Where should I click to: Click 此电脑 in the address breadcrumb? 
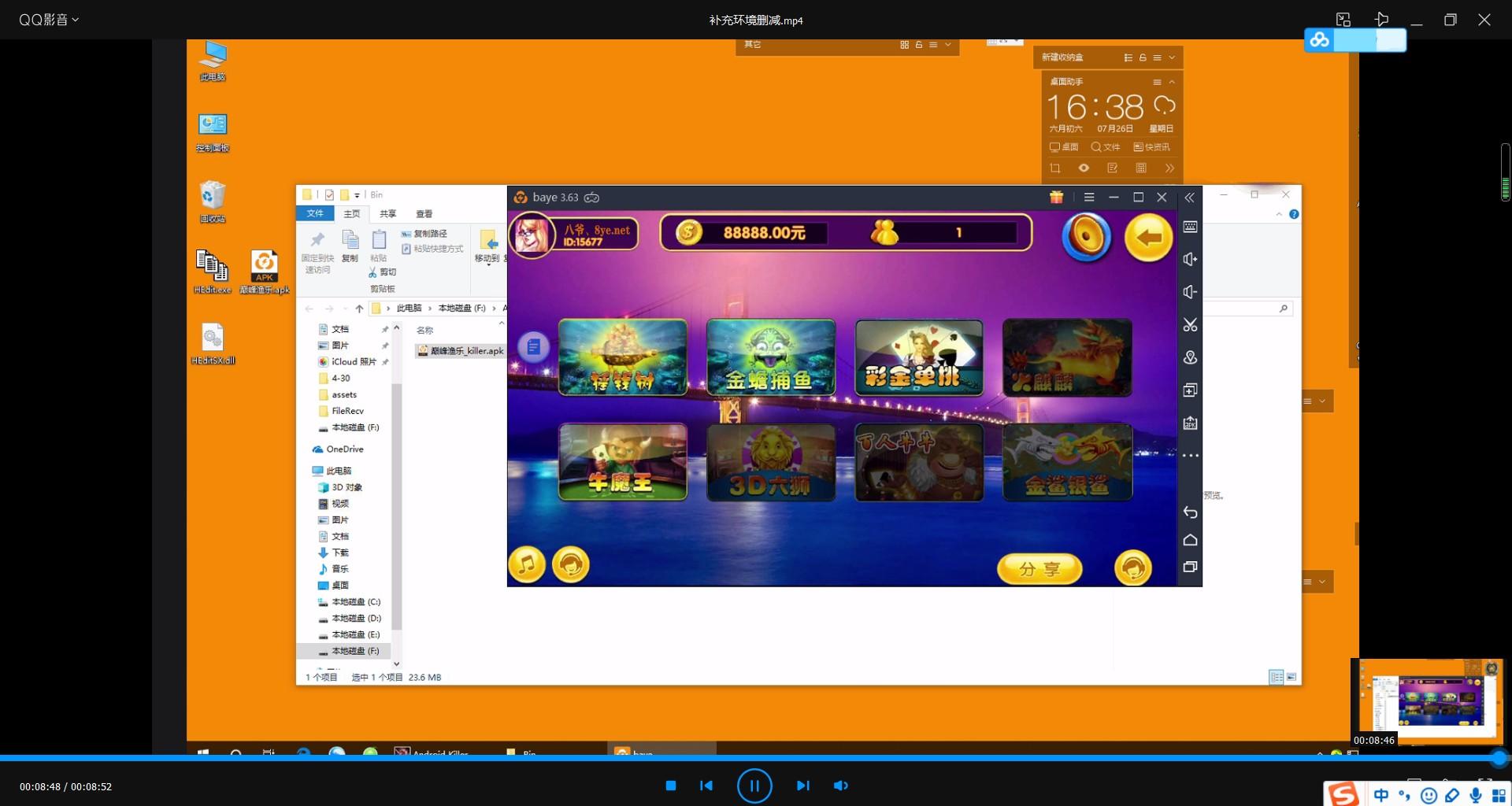point(409,309)
